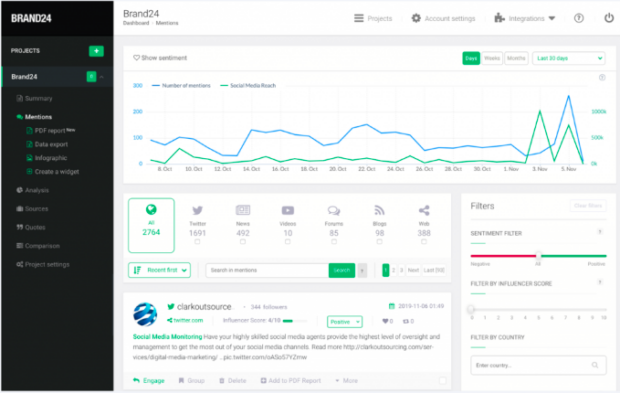Select the Twitter source bird icon

pyautogui.click(x=197, y=210)
